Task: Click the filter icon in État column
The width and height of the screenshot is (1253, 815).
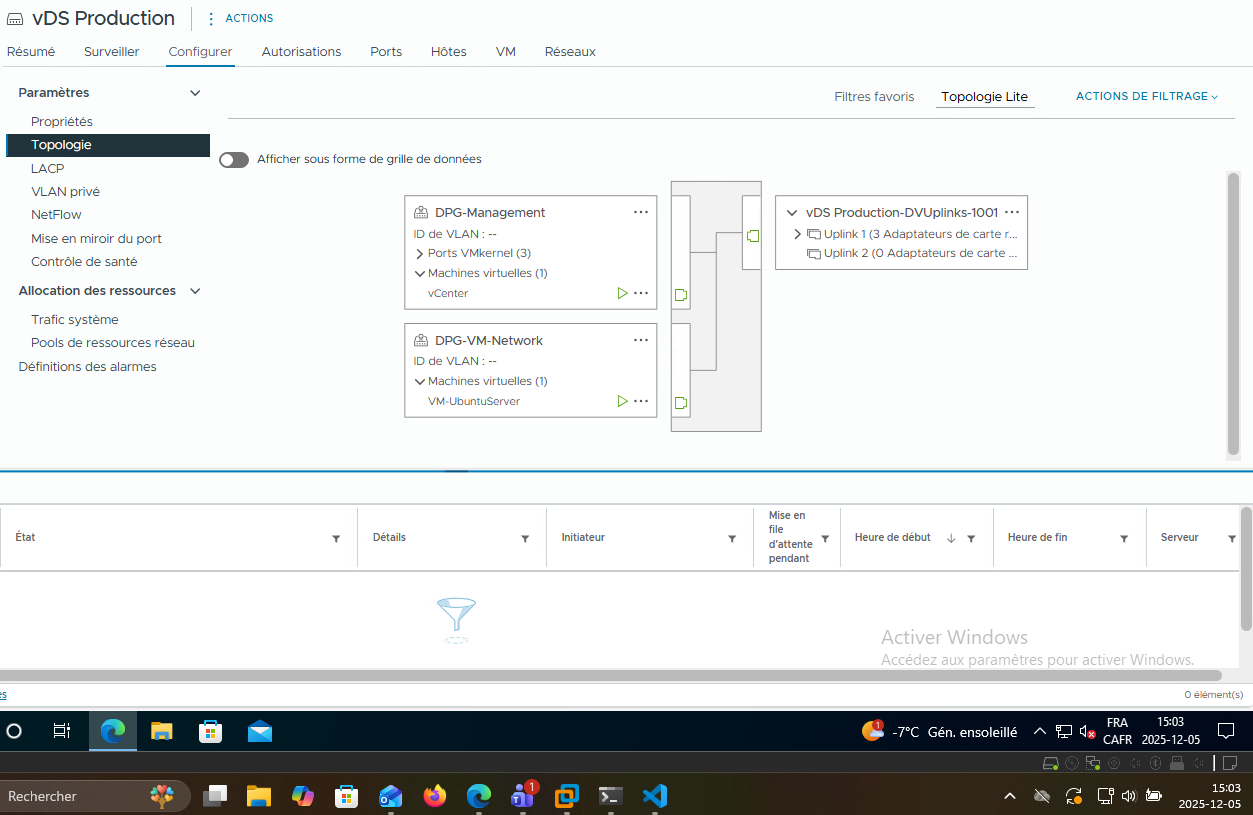Action: (x=336, y=538)
